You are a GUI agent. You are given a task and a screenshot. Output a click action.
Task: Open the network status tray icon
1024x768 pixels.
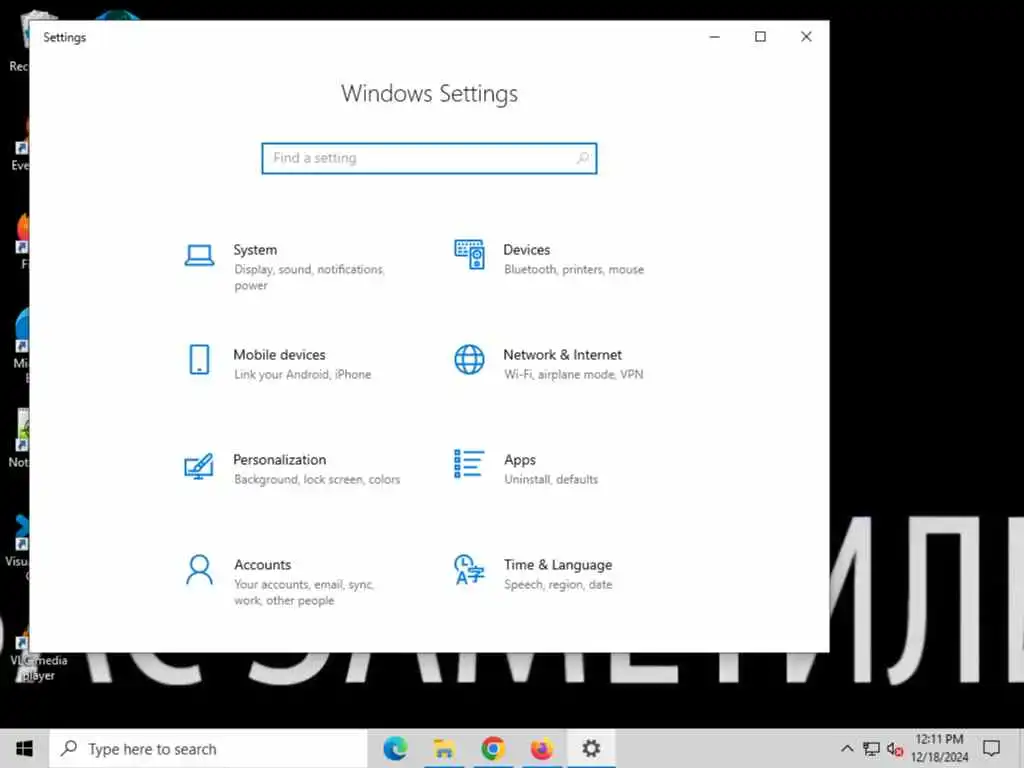871,749
